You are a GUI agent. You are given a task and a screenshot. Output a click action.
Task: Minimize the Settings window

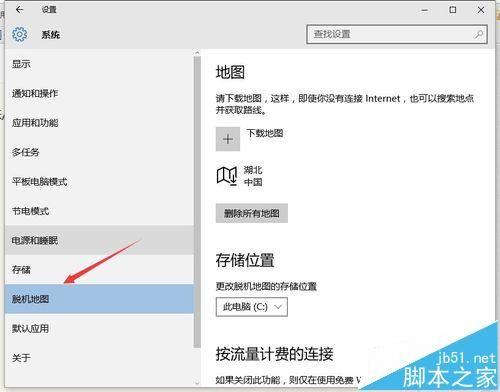coord(424,10)
